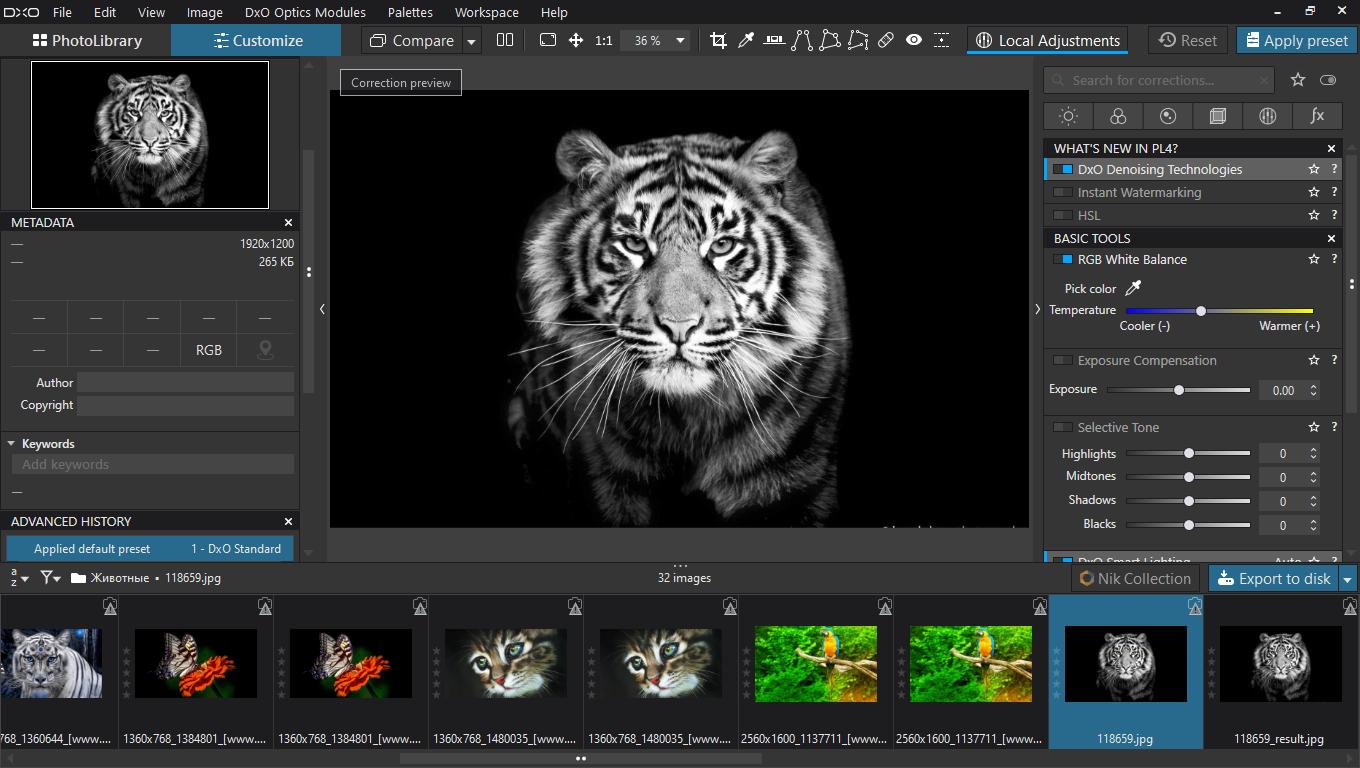Open the Color corrections palette icon
The height and width of the screenshot is (768, 1360).
(1118, 116)
